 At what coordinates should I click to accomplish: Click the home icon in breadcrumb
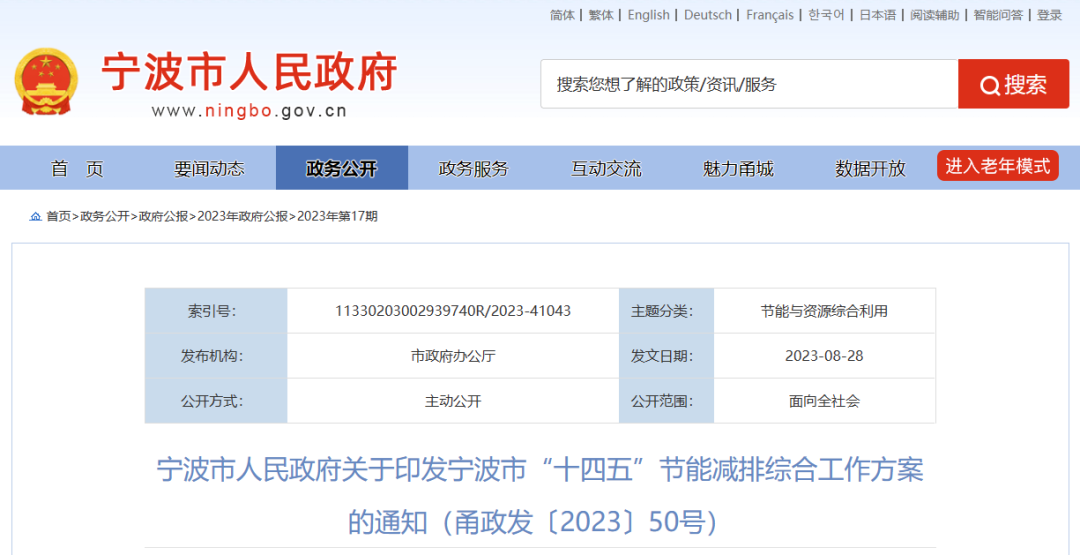pos(36,217)
